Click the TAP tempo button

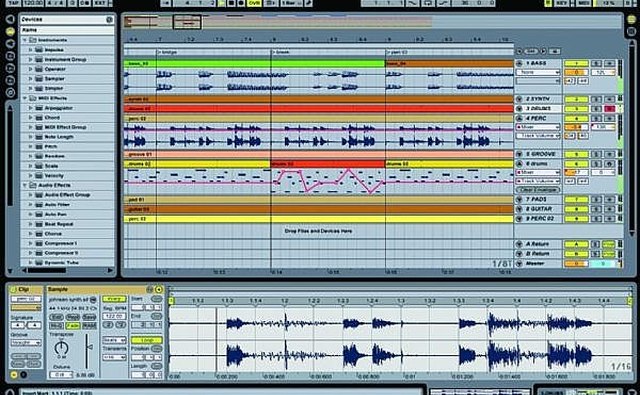pos(13,3)
